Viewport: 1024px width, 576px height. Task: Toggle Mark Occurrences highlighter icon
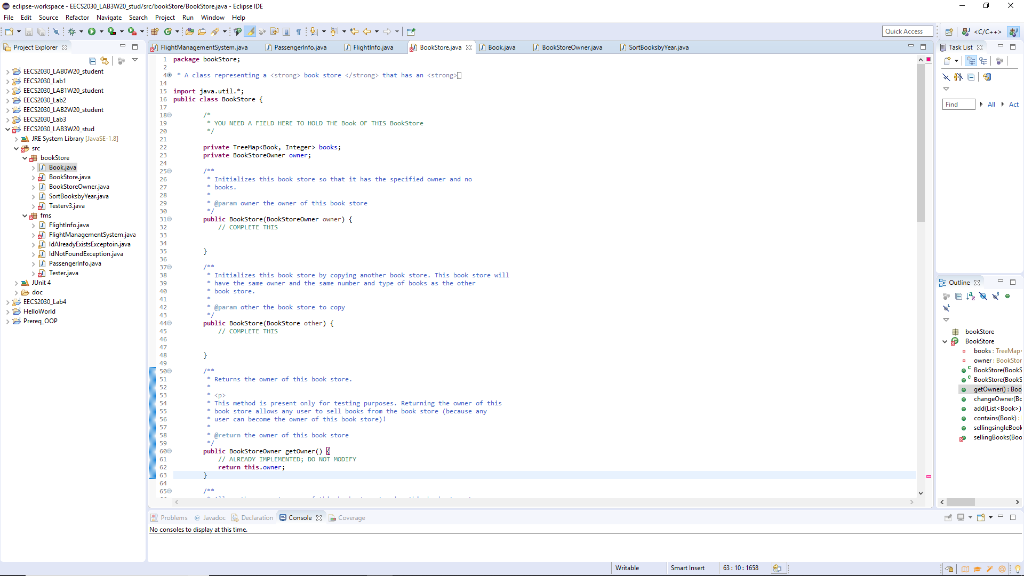click(x=249, y=31)
